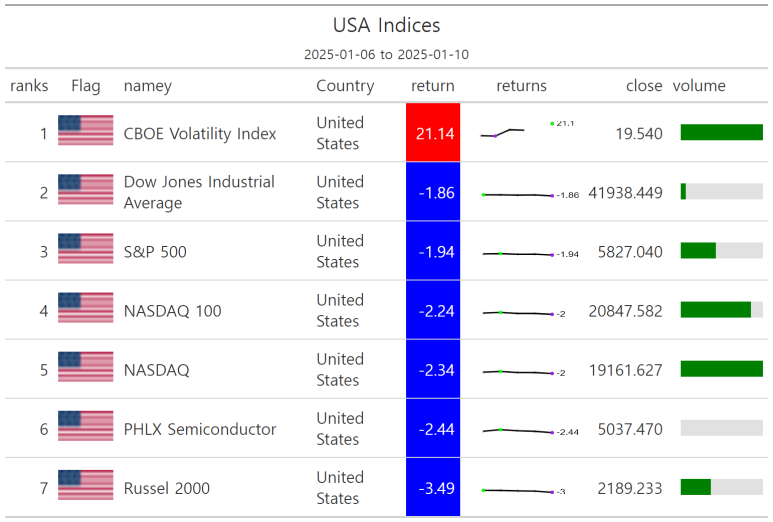Click the close column header
The width and height of the screenshot is (773, 522).
(644, 86)
